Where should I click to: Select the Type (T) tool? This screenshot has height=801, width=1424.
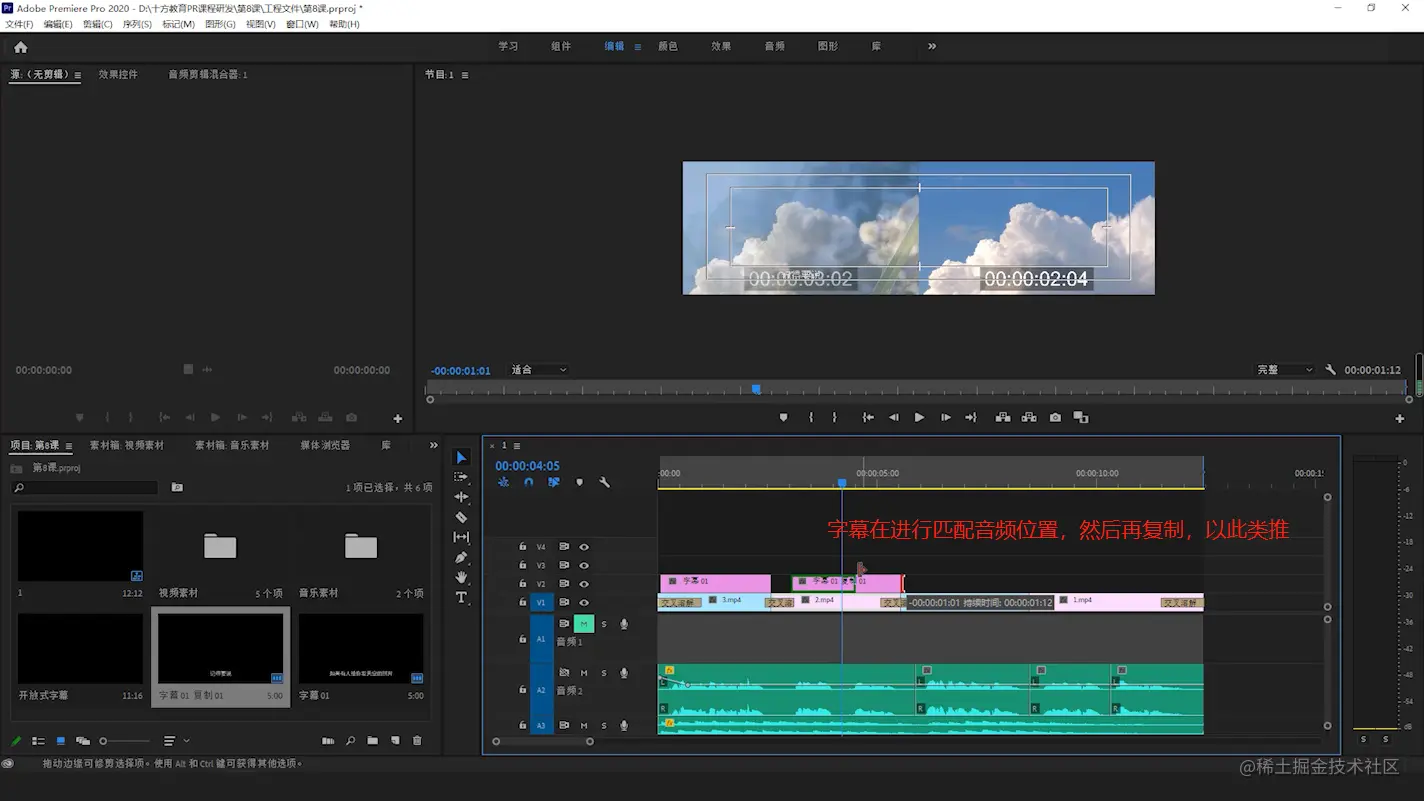461,598
